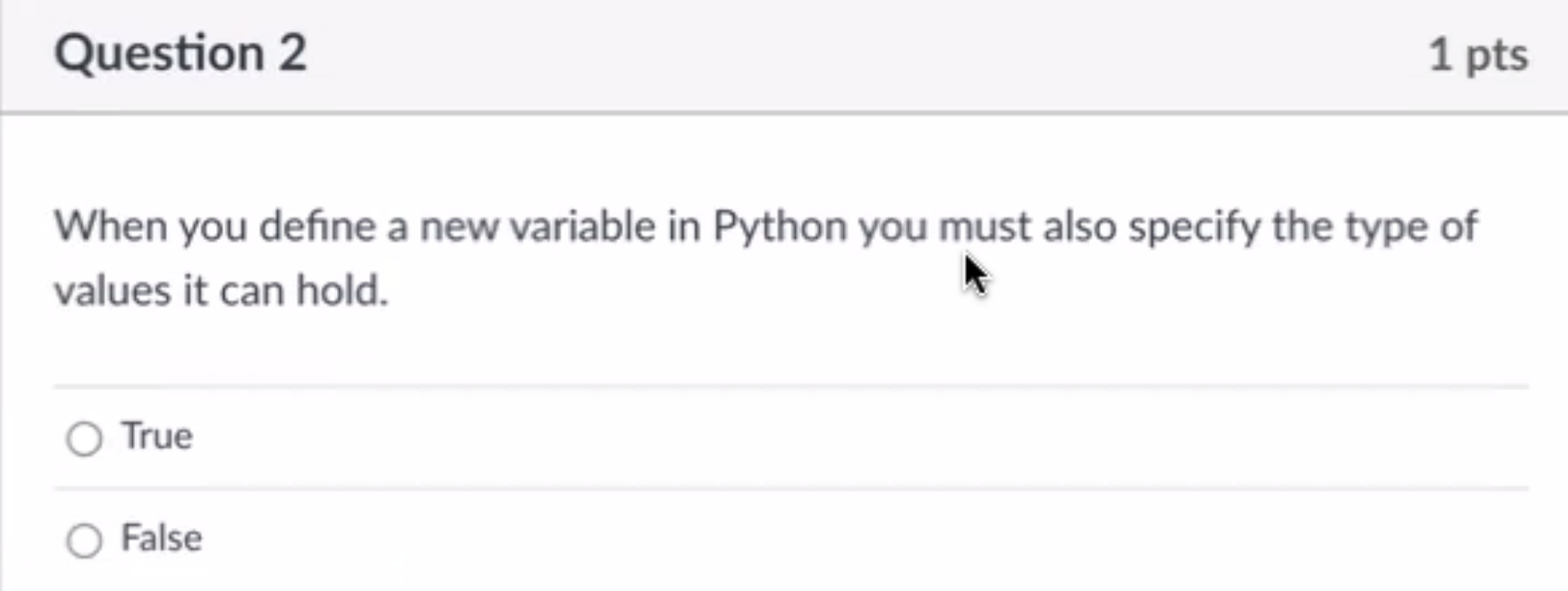This screenshot has width=1568, height=591.
Task: Click the False answer label text
Action: [x=162, y=538]
